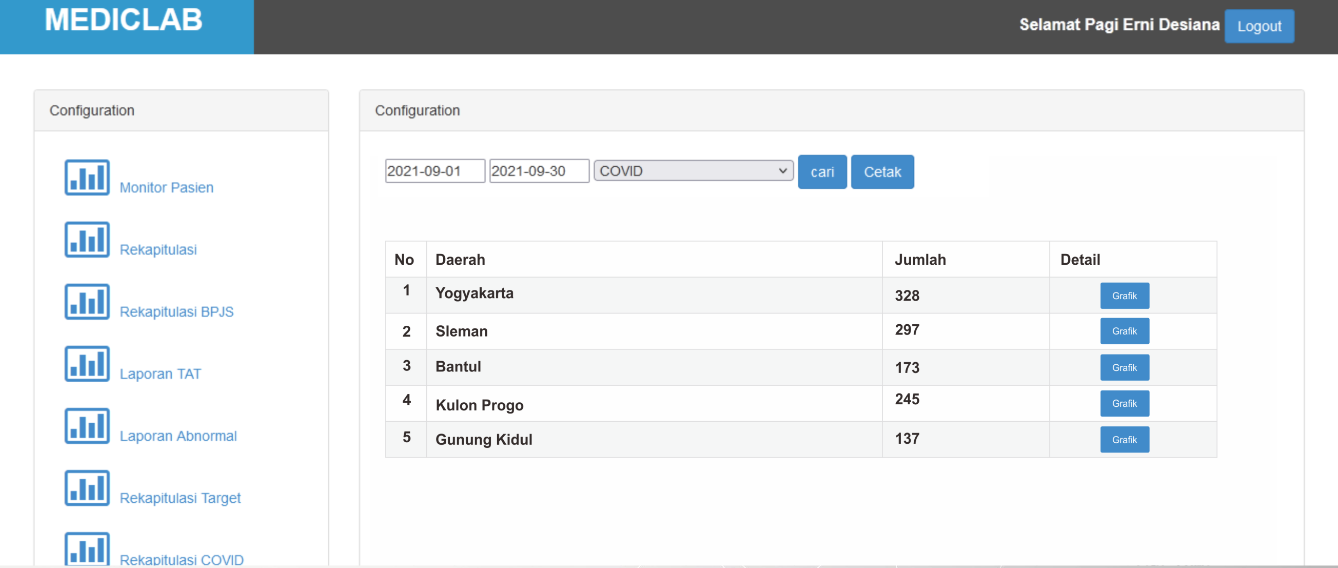Open the COVID category dropdown
Screen dimensions: 1338x568
pos(693,171)
